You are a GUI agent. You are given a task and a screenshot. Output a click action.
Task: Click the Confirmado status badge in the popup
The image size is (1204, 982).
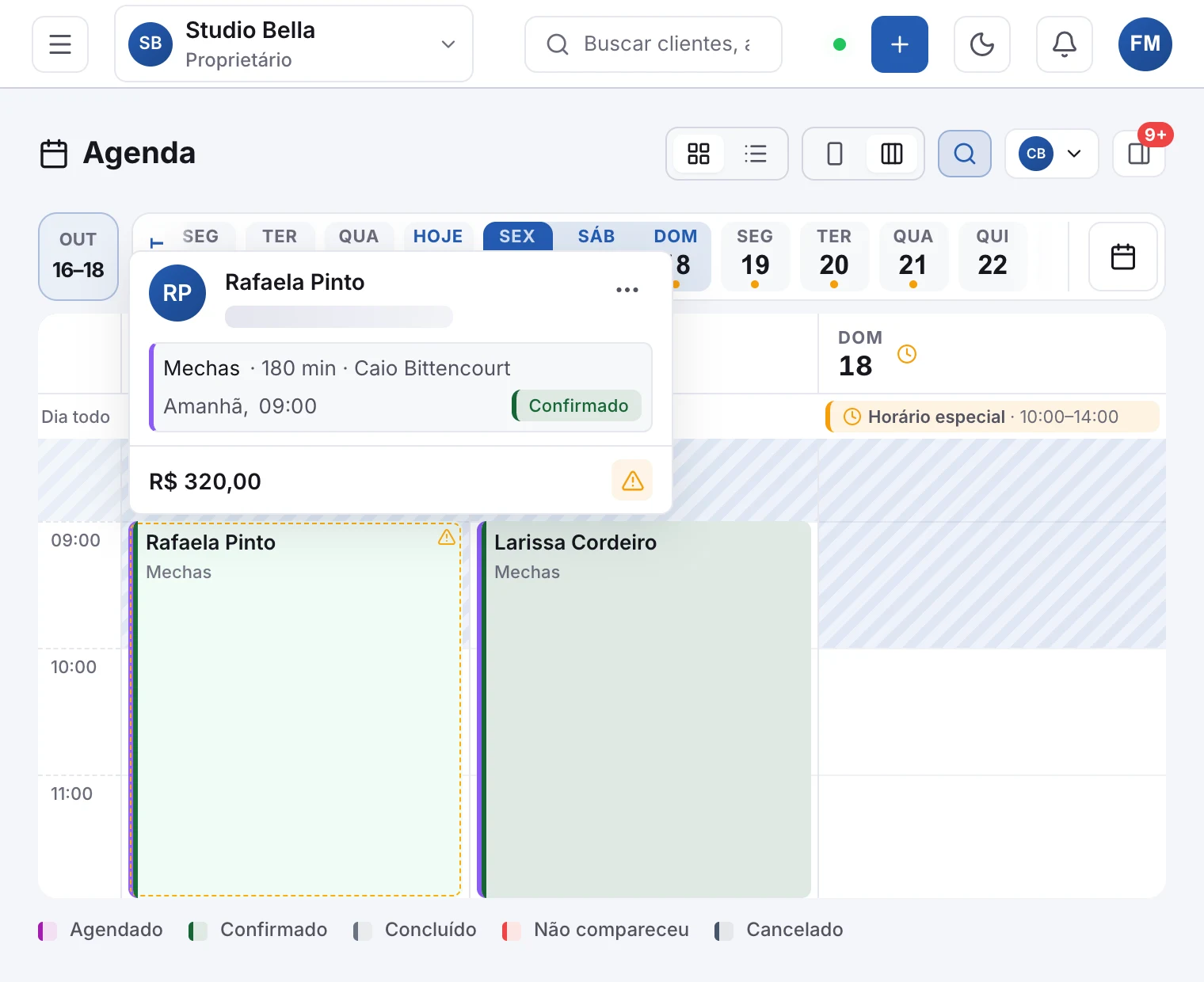(577, 405)
